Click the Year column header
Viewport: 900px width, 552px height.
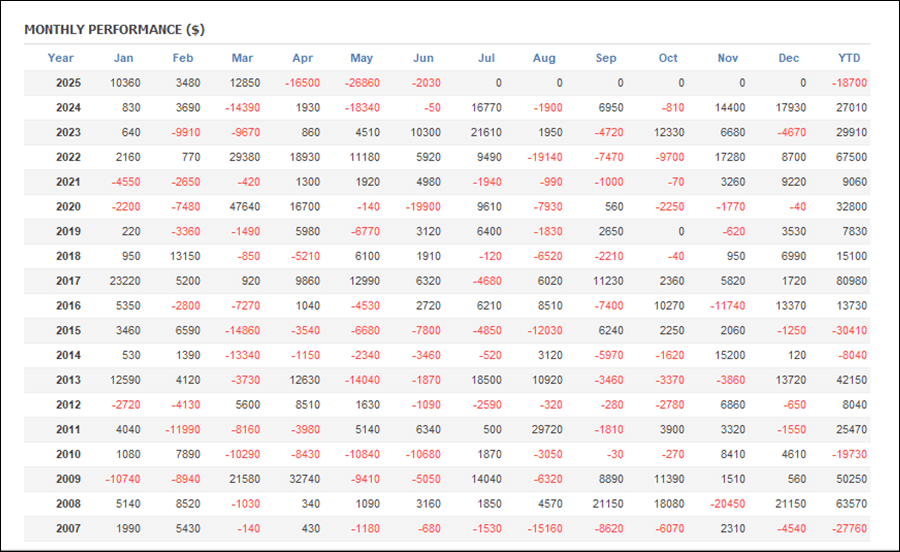[x=60, y=58]
